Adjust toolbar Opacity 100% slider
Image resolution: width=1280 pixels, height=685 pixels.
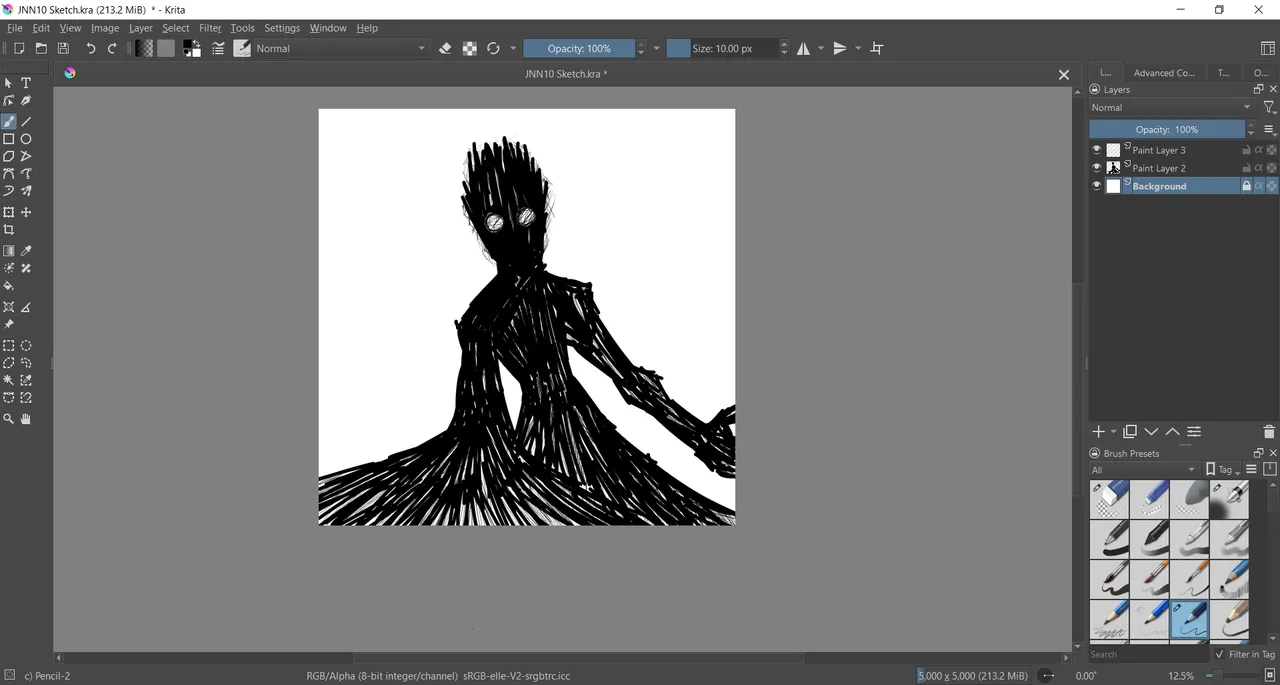click(x=579, y=48)
